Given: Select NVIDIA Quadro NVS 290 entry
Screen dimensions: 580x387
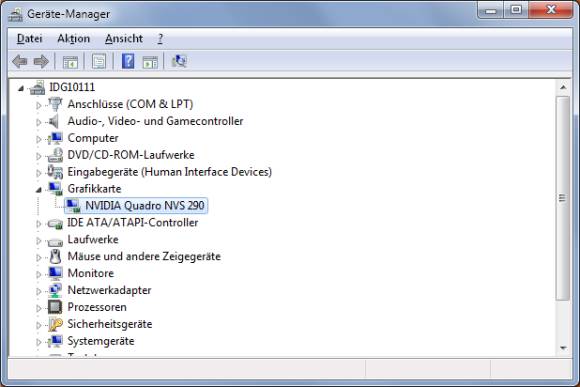Looking at the screenshot, I should (145, 206).
